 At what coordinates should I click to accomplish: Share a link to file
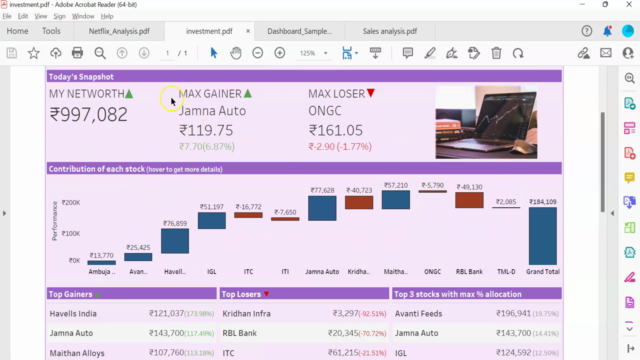pos(584,53)
